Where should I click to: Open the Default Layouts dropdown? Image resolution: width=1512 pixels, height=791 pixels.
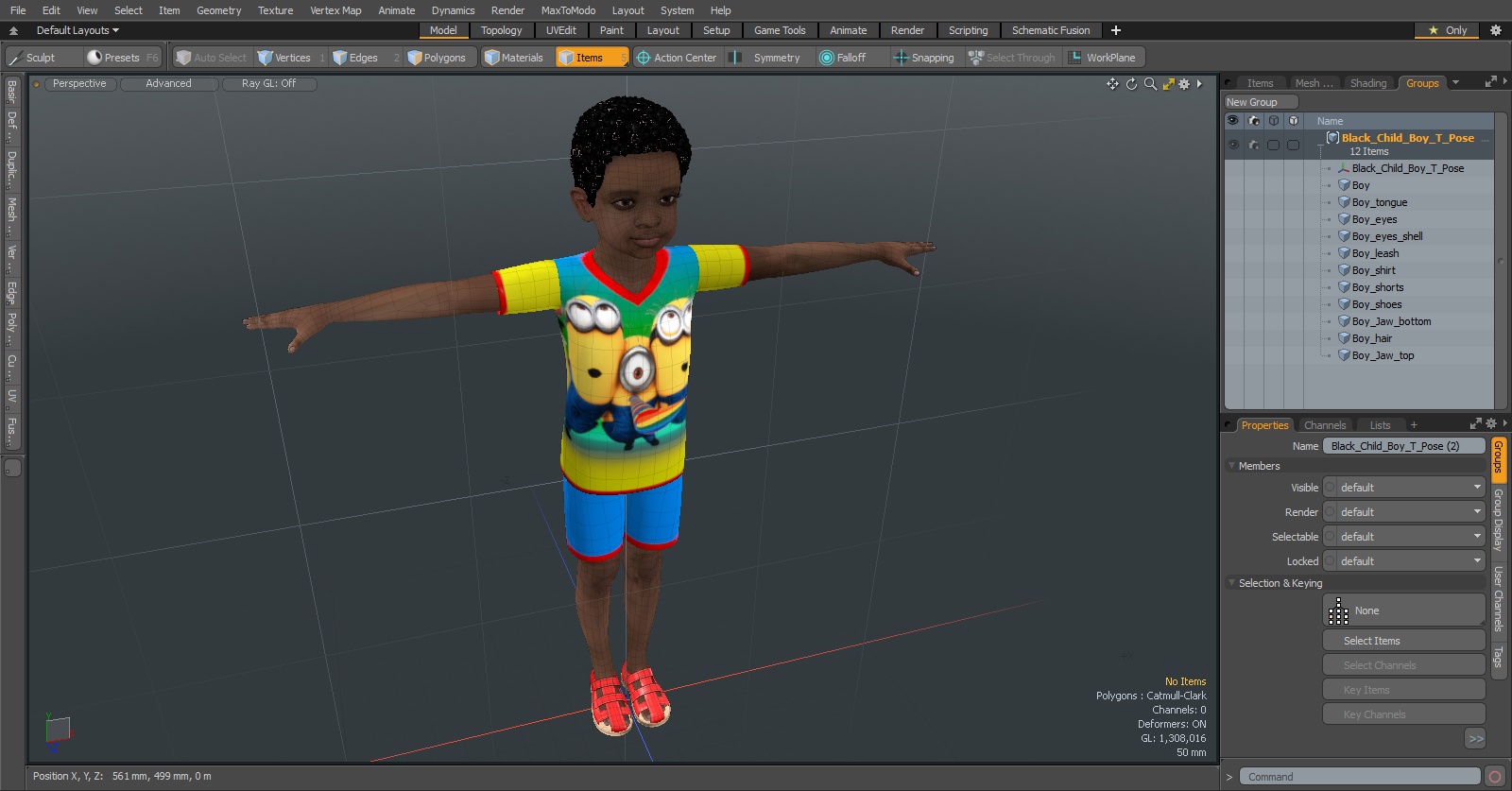(77, 30)
